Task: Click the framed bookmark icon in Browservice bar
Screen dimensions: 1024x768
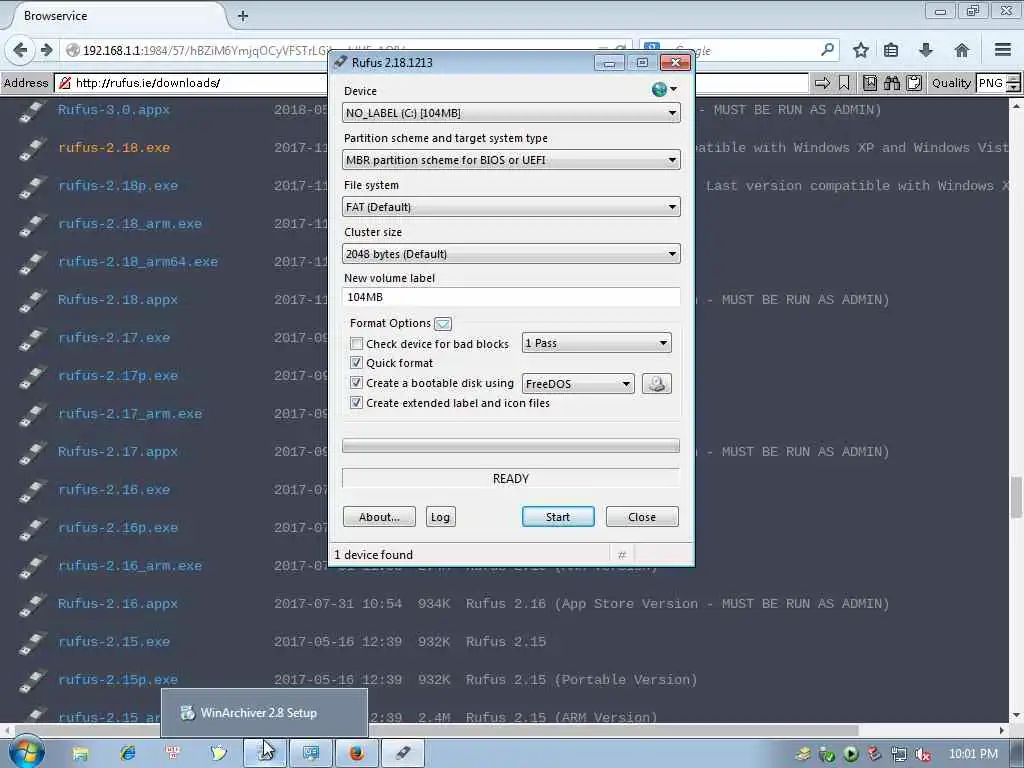Action: point(870,83)
